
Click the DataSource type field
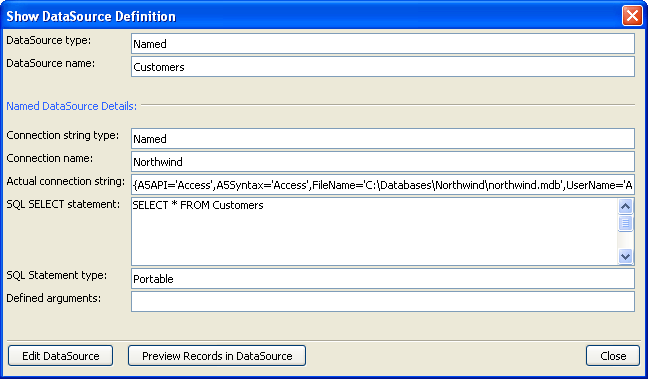[383, 44]
